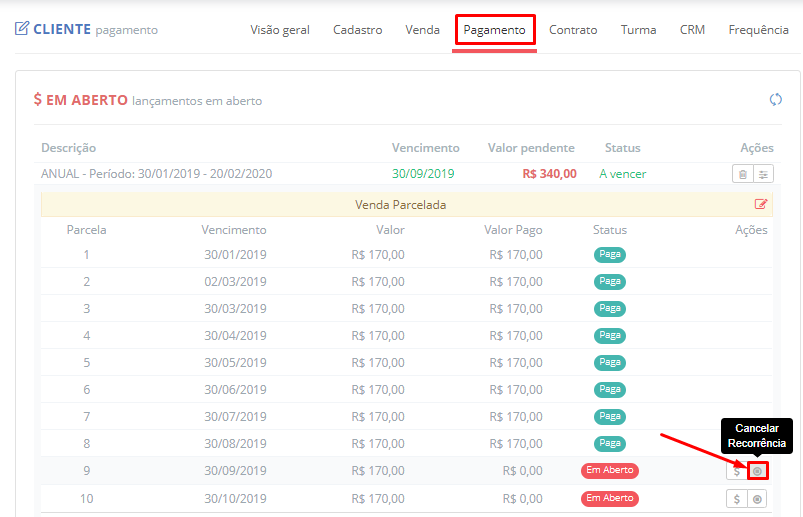
Task: Click the Valor pendente column header
Action: [x=531, y=148]
